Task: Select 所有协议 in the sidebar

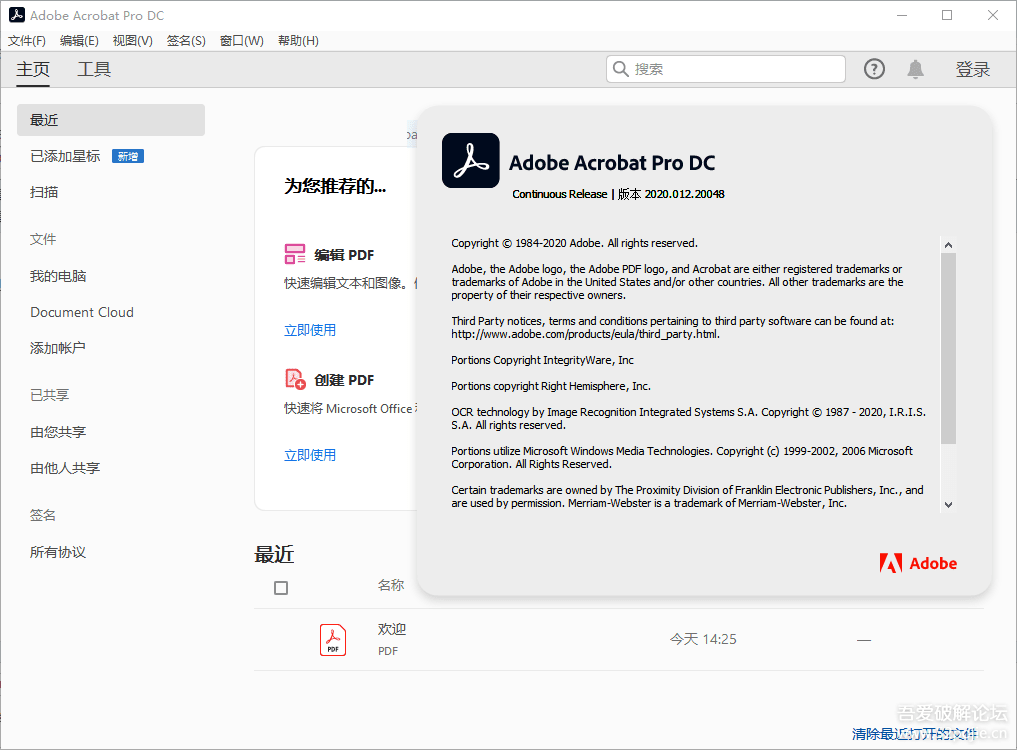Action: (x=58, y=552)
